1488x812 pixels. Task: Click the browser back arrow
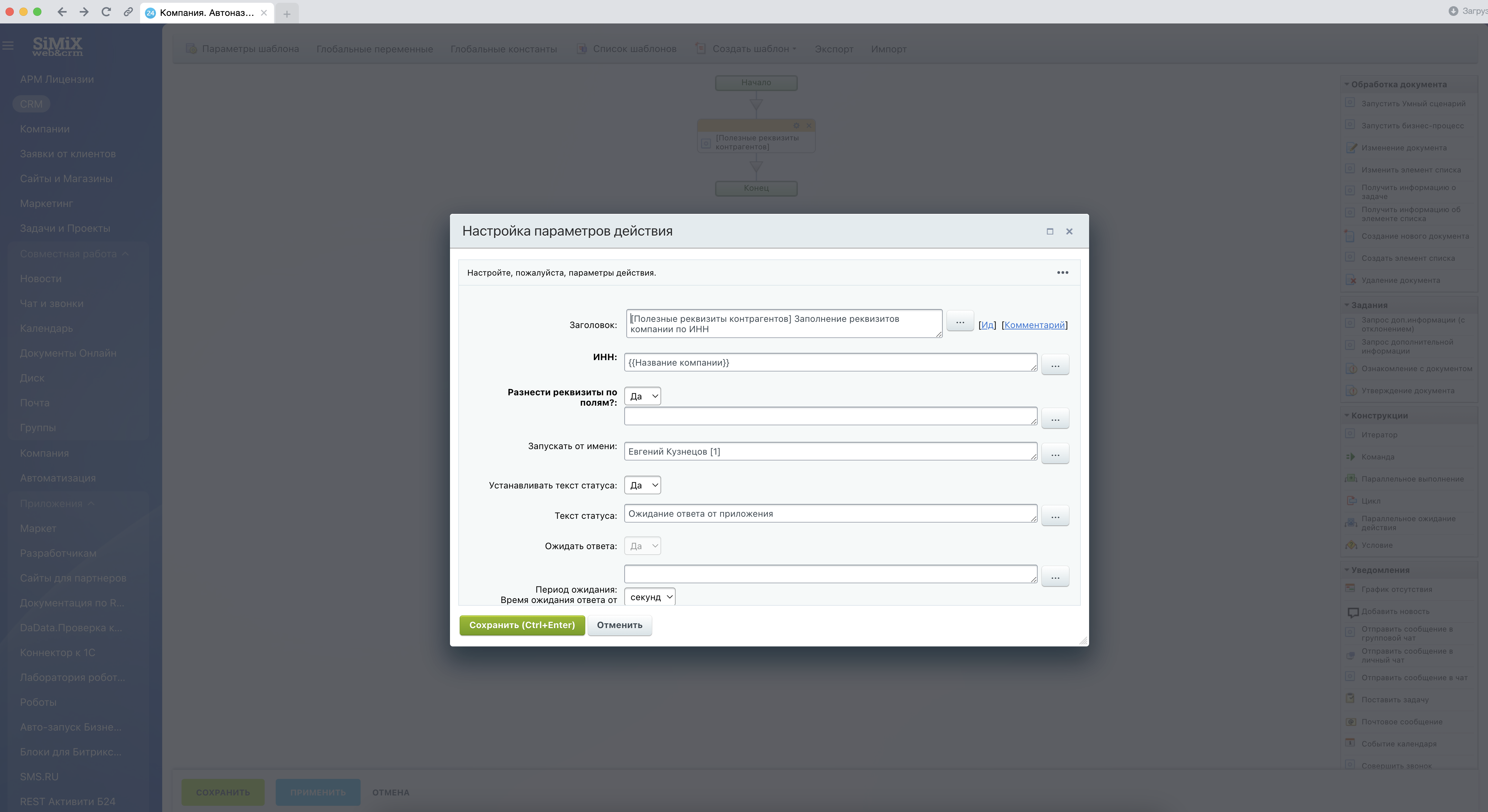(x=62, y=12)
